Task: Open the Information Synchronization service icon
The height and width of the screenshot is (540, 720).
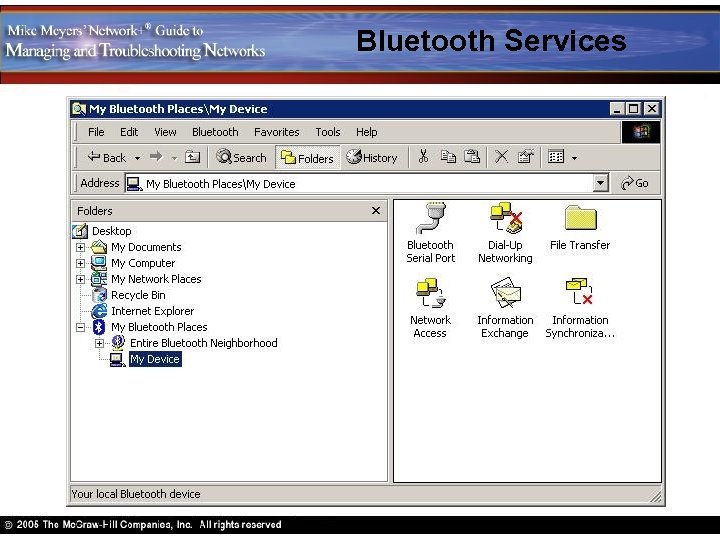Action: tap(579, 292)
